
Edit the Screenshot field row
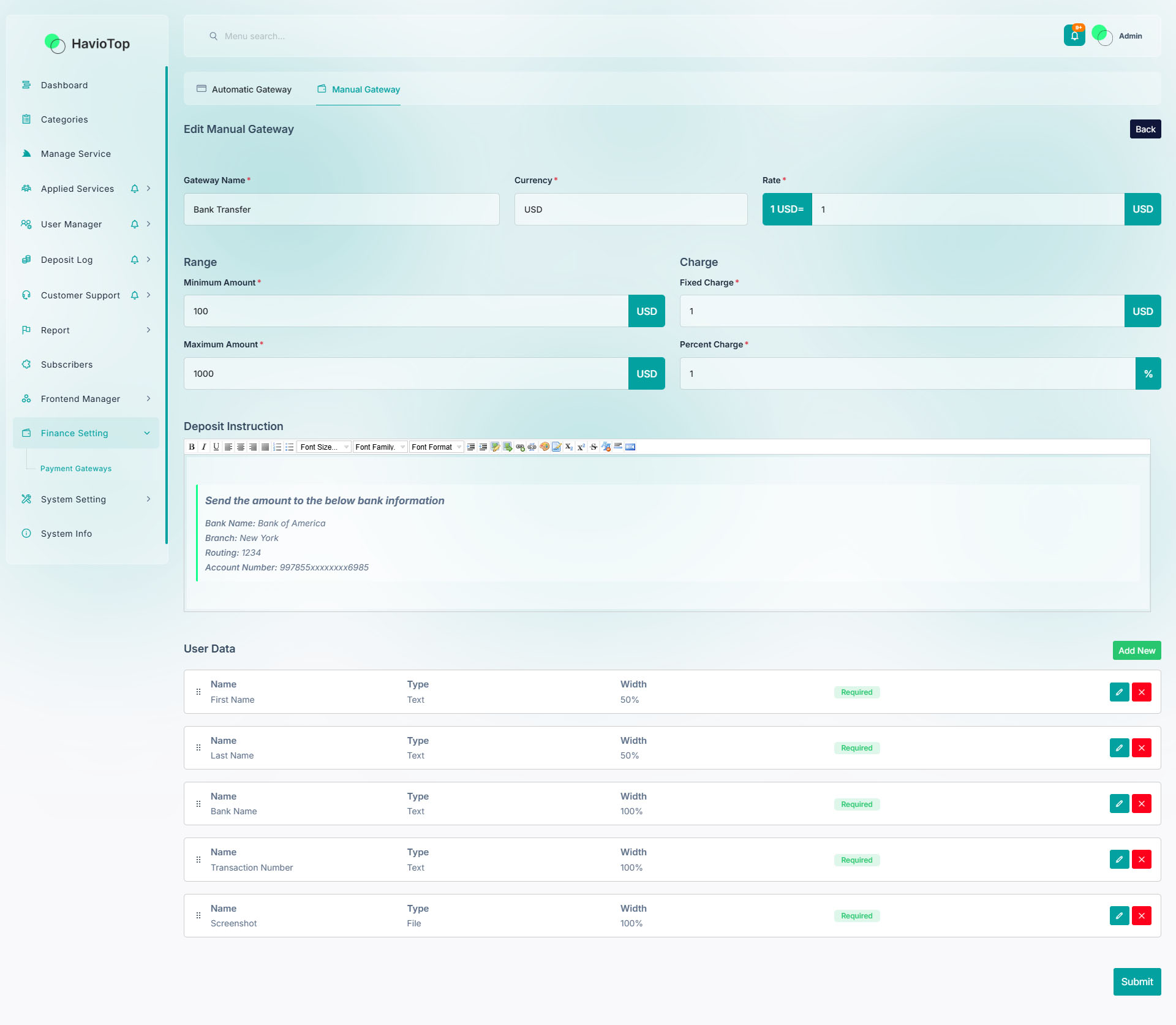pos(1119,915)
